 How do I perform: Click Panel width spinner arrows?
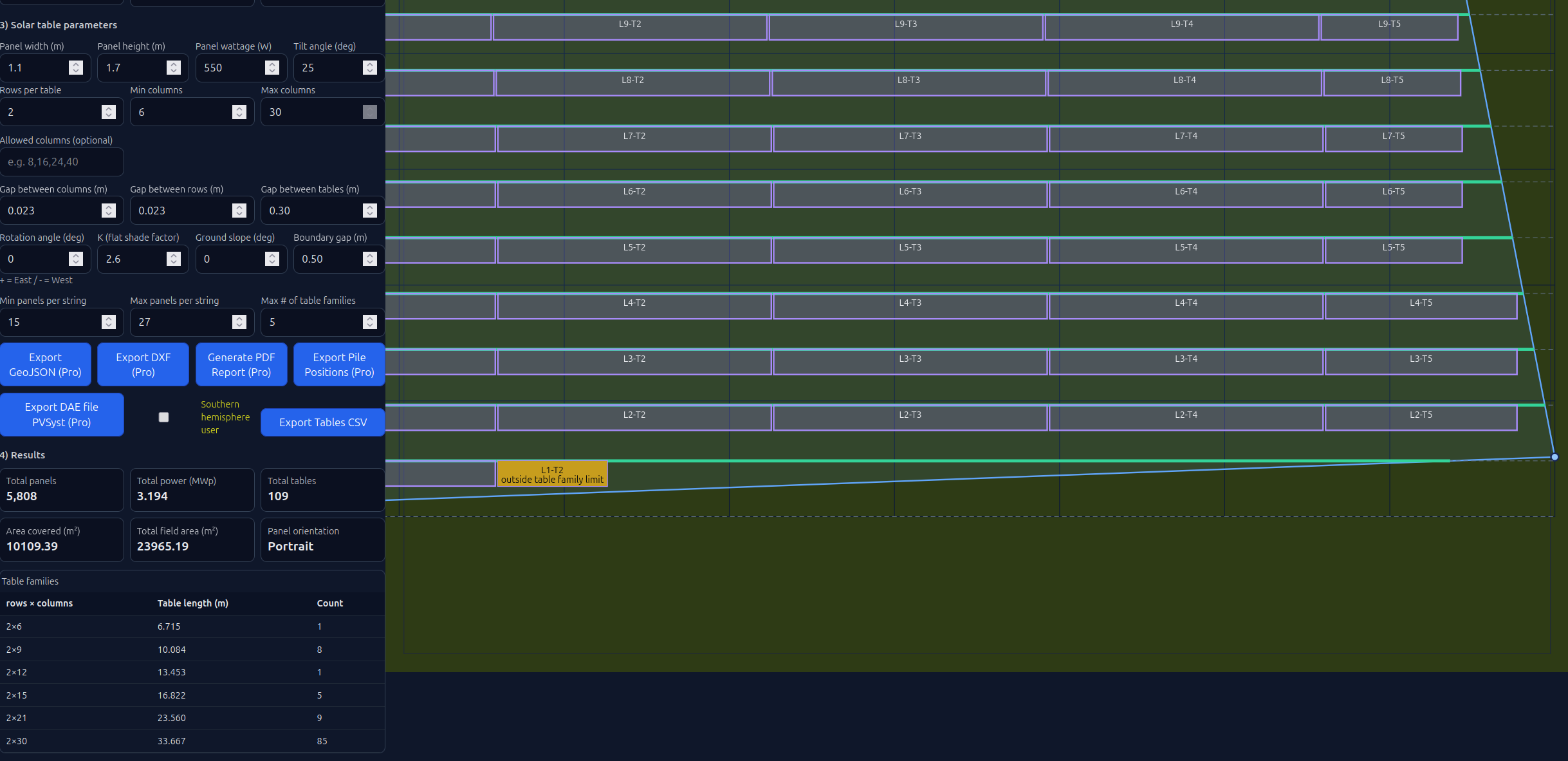point(76,68)
